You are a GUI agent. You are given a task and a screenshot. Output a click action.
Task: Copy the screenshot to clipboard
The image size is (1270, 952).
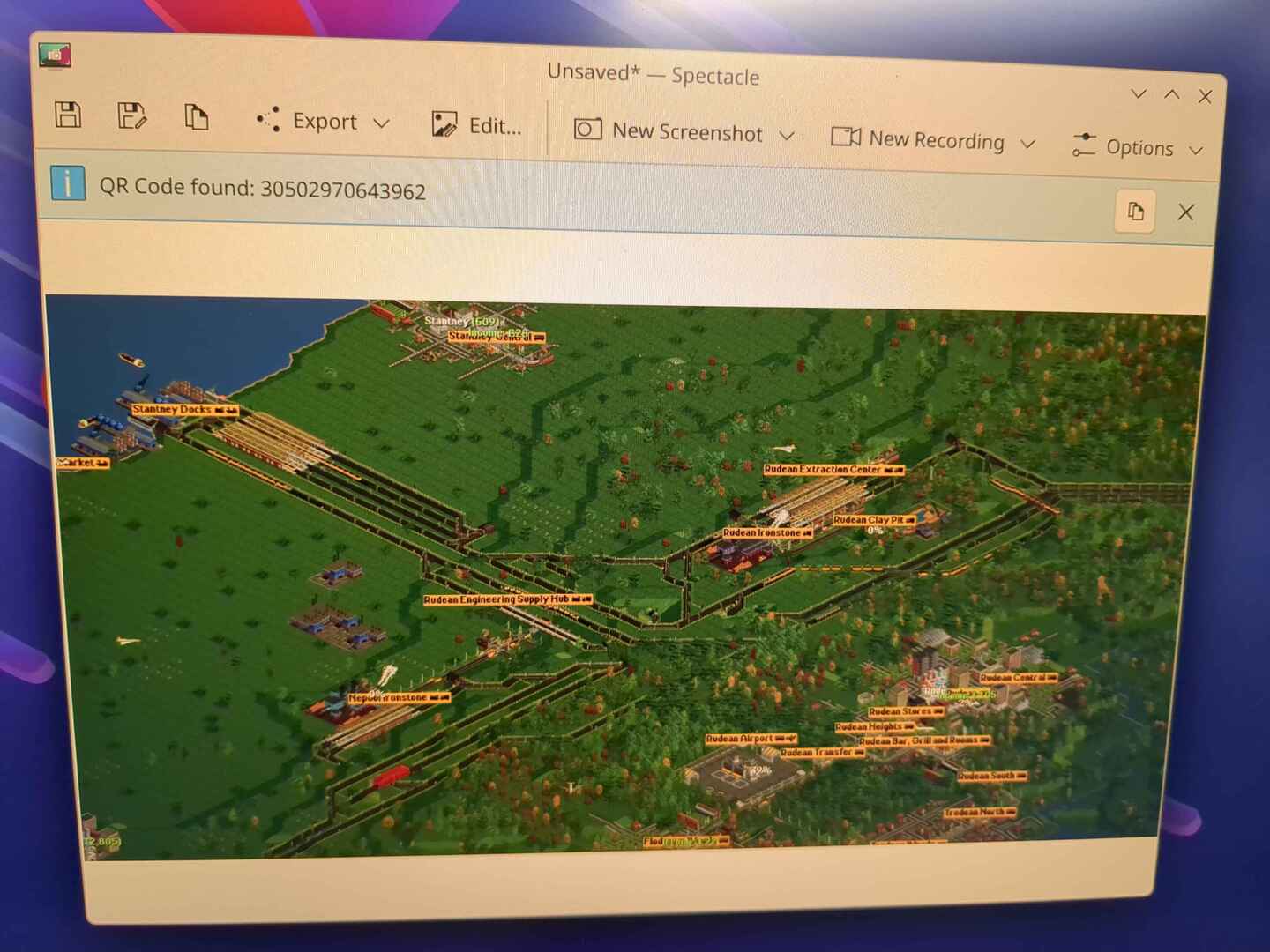point(196,116)
